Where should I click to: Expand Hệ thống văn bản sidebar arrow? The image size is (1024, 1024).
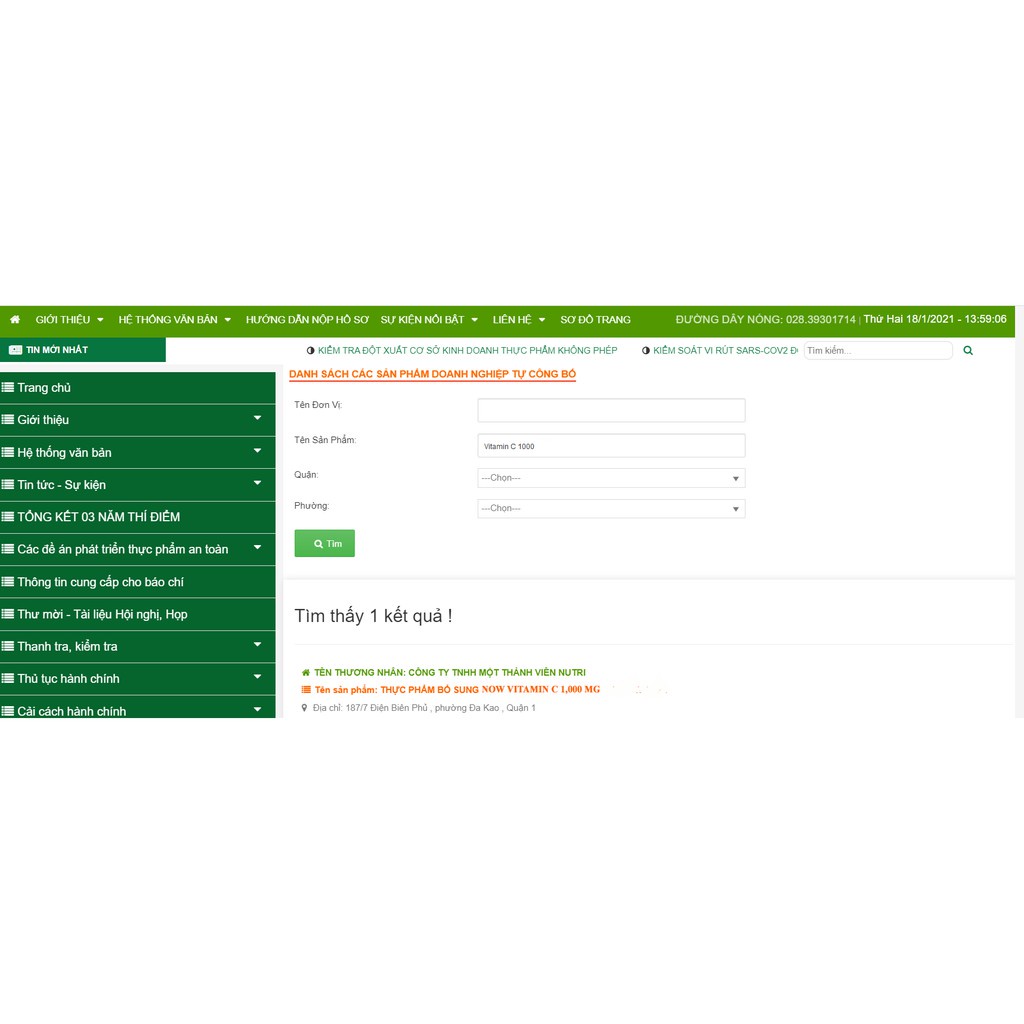click(257, 451)
